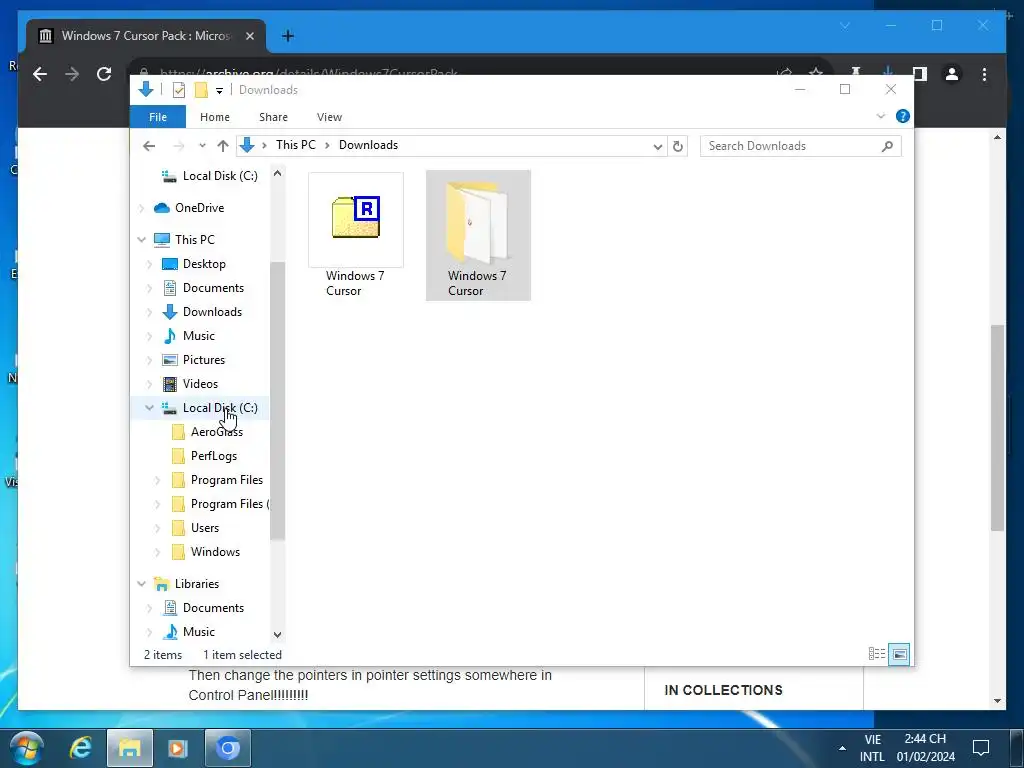The height and width of the screenshot is (768, 1024).
Task: Switch to the Share ribbon tab
Action: tap(273, 117)
